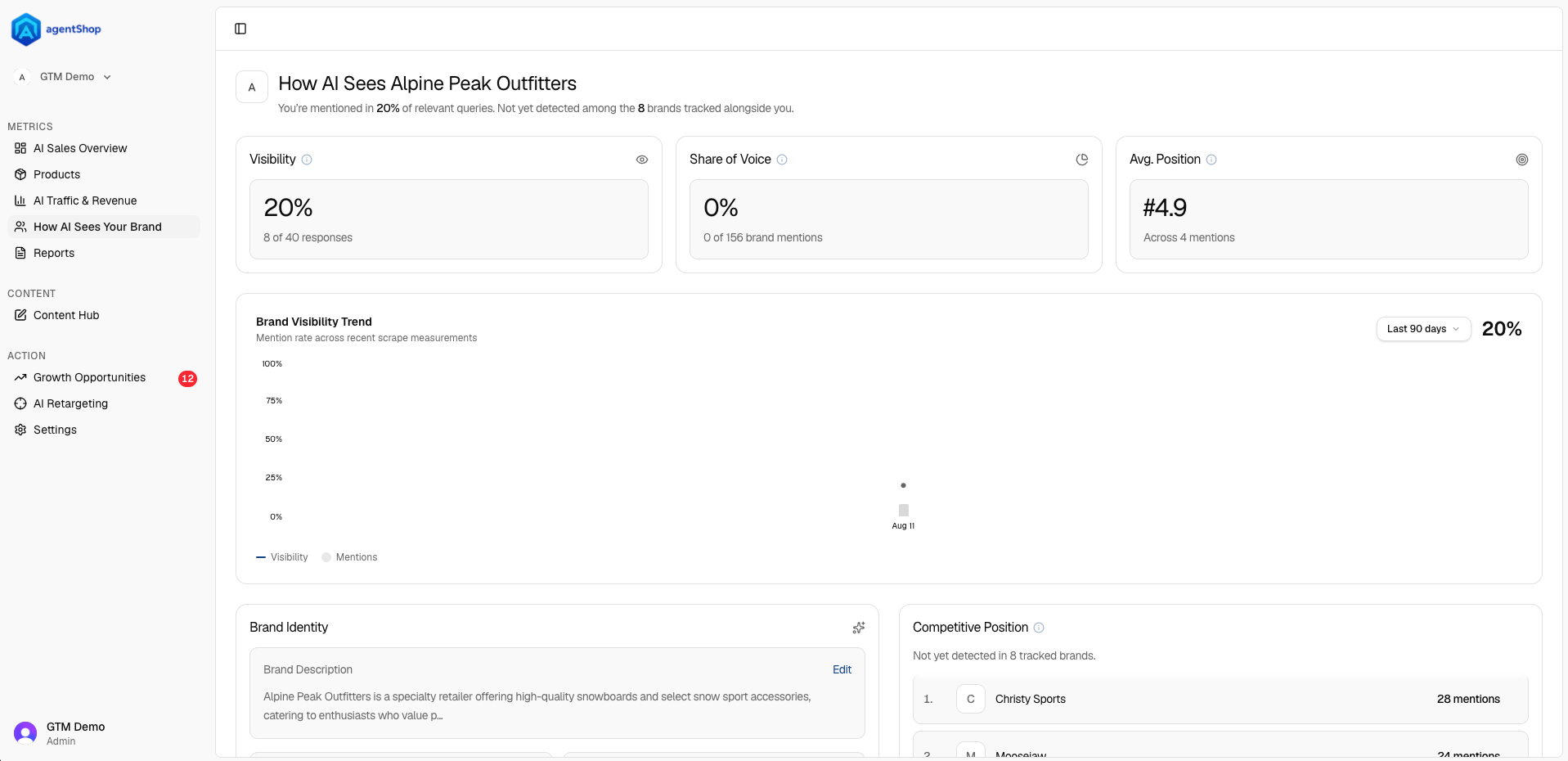
Task: Select the Christy Sports competitor row
Action: [x=1220, y=700]
